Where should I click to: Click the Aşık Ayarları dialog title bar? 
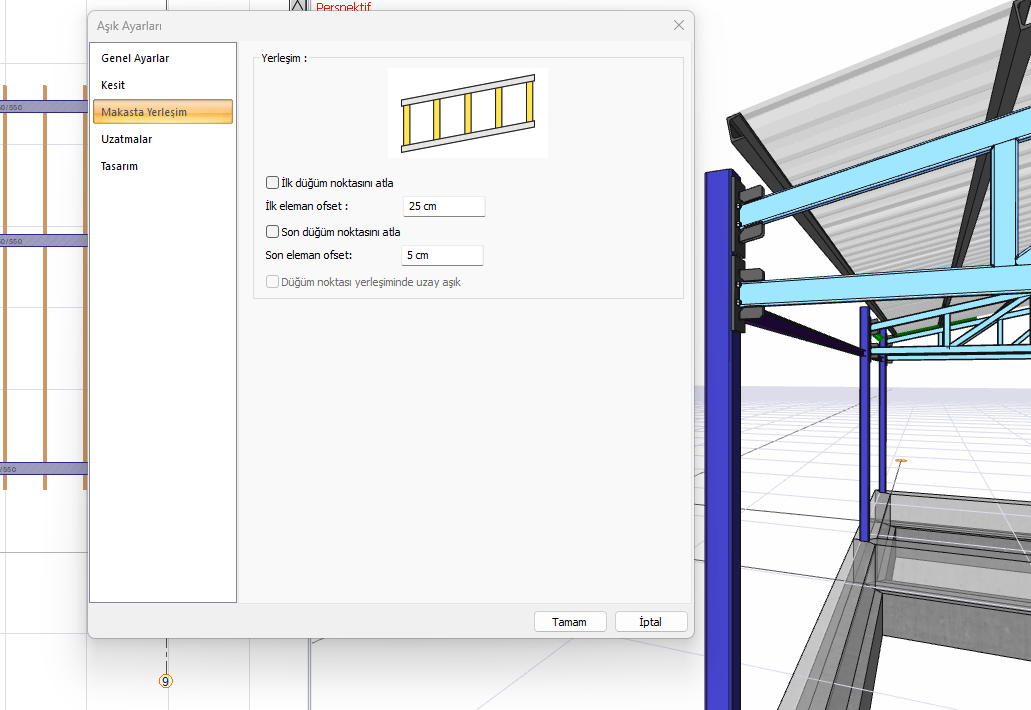[380, 25]
